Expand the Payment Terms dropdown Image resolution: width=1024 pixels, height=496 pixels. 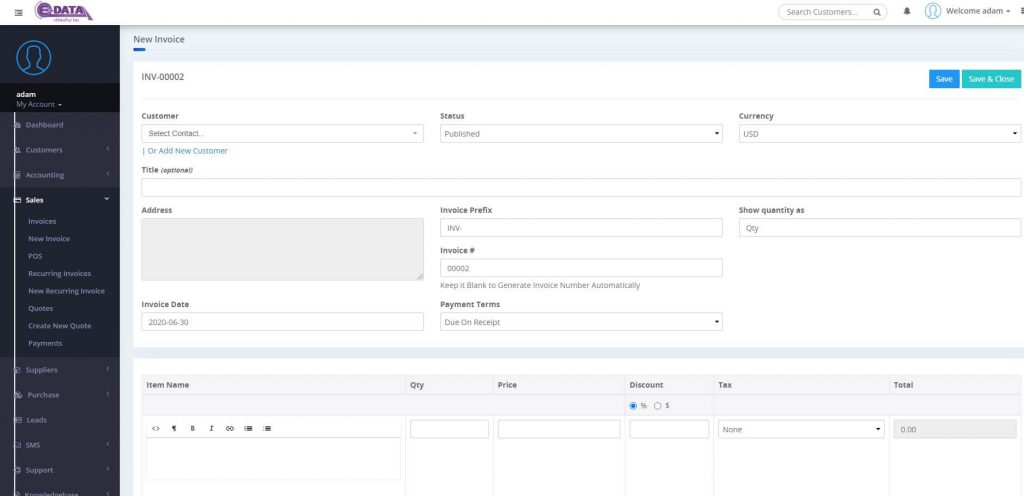coord(580,322)
